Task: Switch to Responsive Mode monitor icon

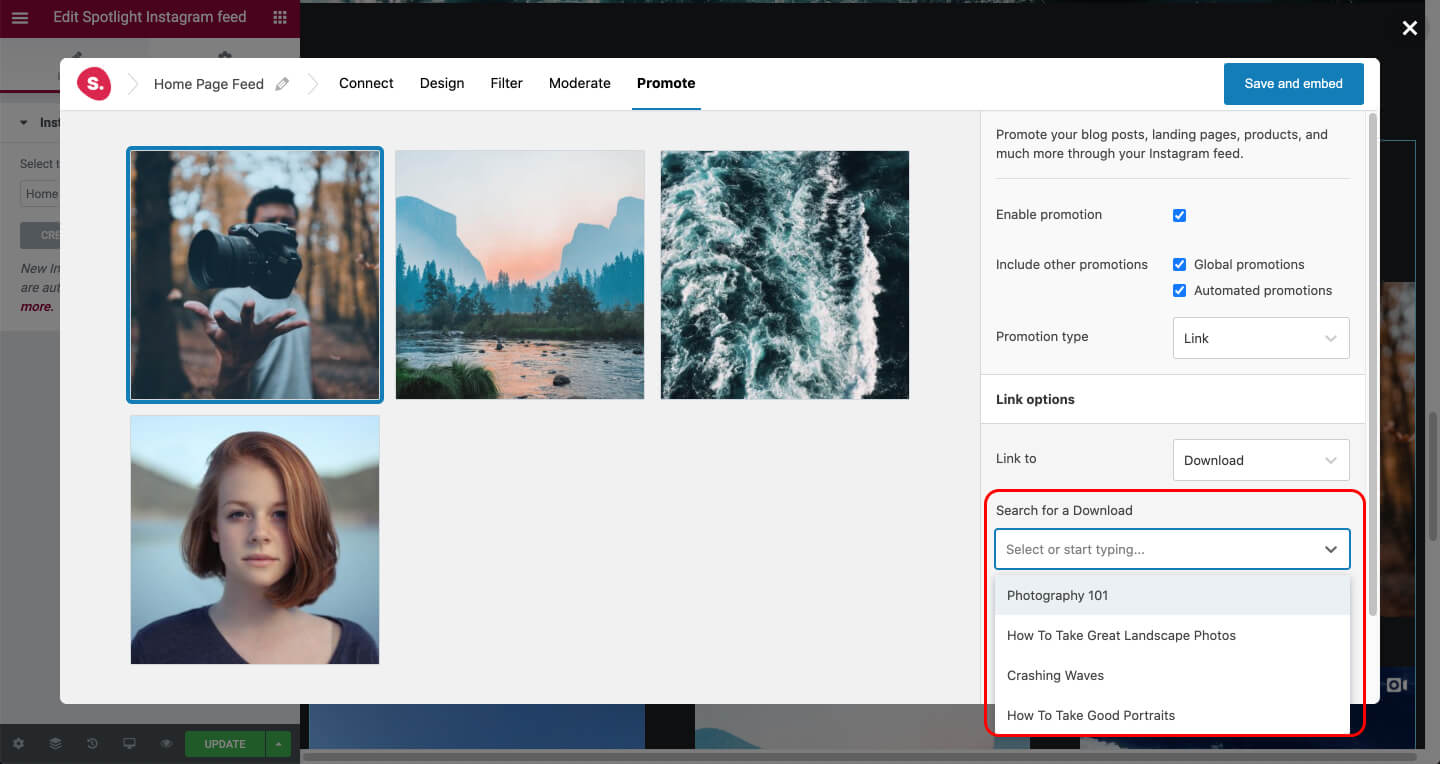Action: pos(129,744)
